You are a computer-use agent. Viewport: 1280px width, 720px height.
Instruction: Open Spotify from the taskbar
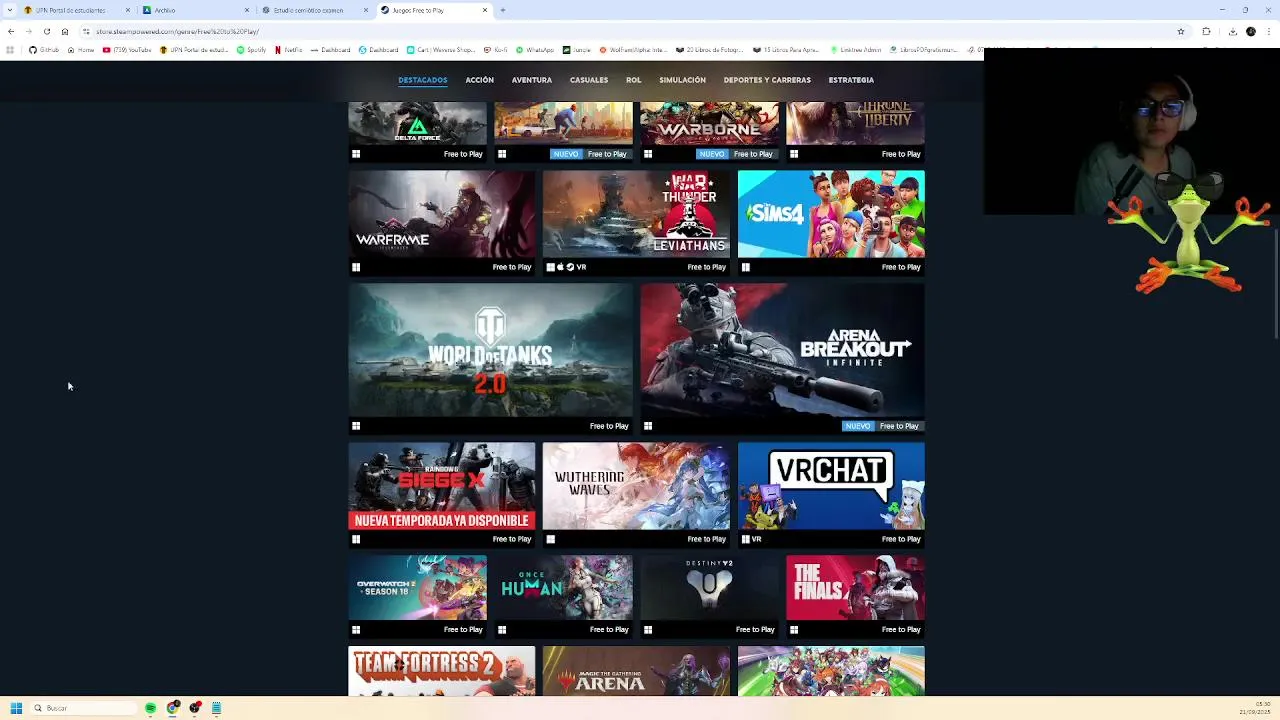coord(150,708)
